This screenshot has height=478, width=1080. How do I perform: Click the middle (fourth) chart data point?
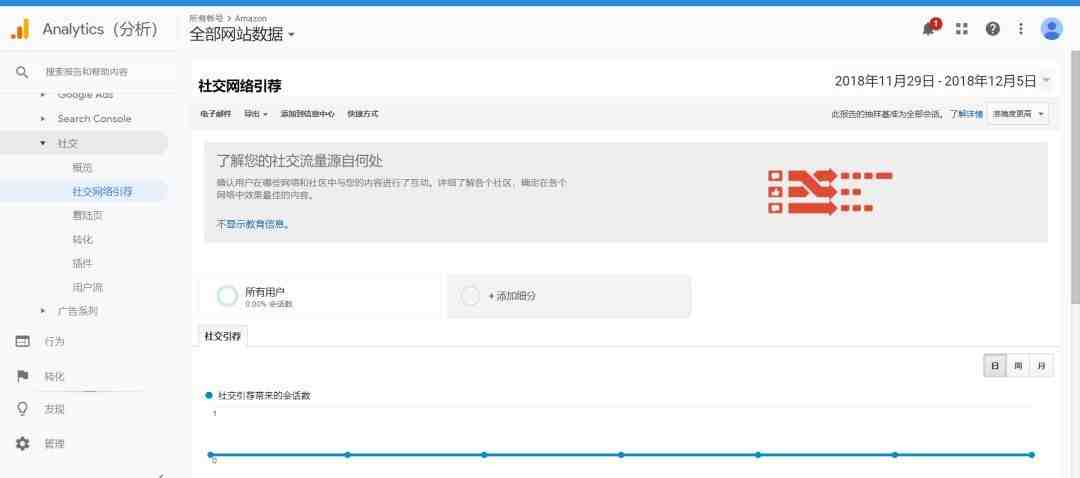pyautogui.click(x=621, y=455)
